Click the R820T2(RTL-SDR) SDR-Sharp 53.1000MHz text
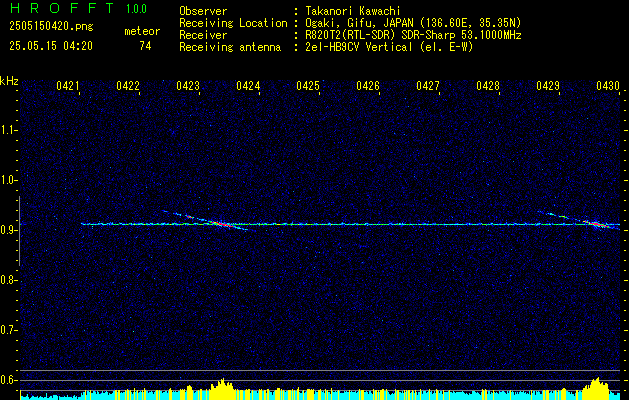This screenshot has height=400, width=629. tap(413, 35)
